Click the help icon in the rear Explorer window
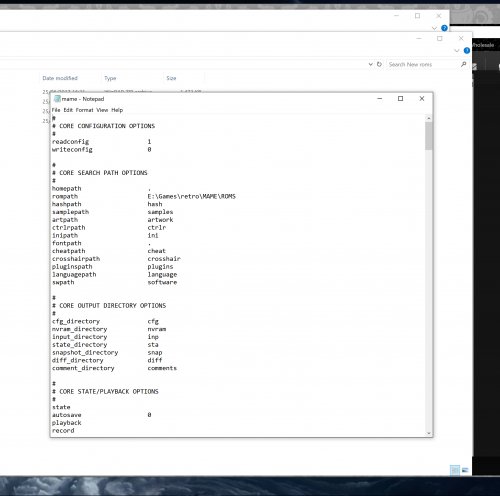 444,28
